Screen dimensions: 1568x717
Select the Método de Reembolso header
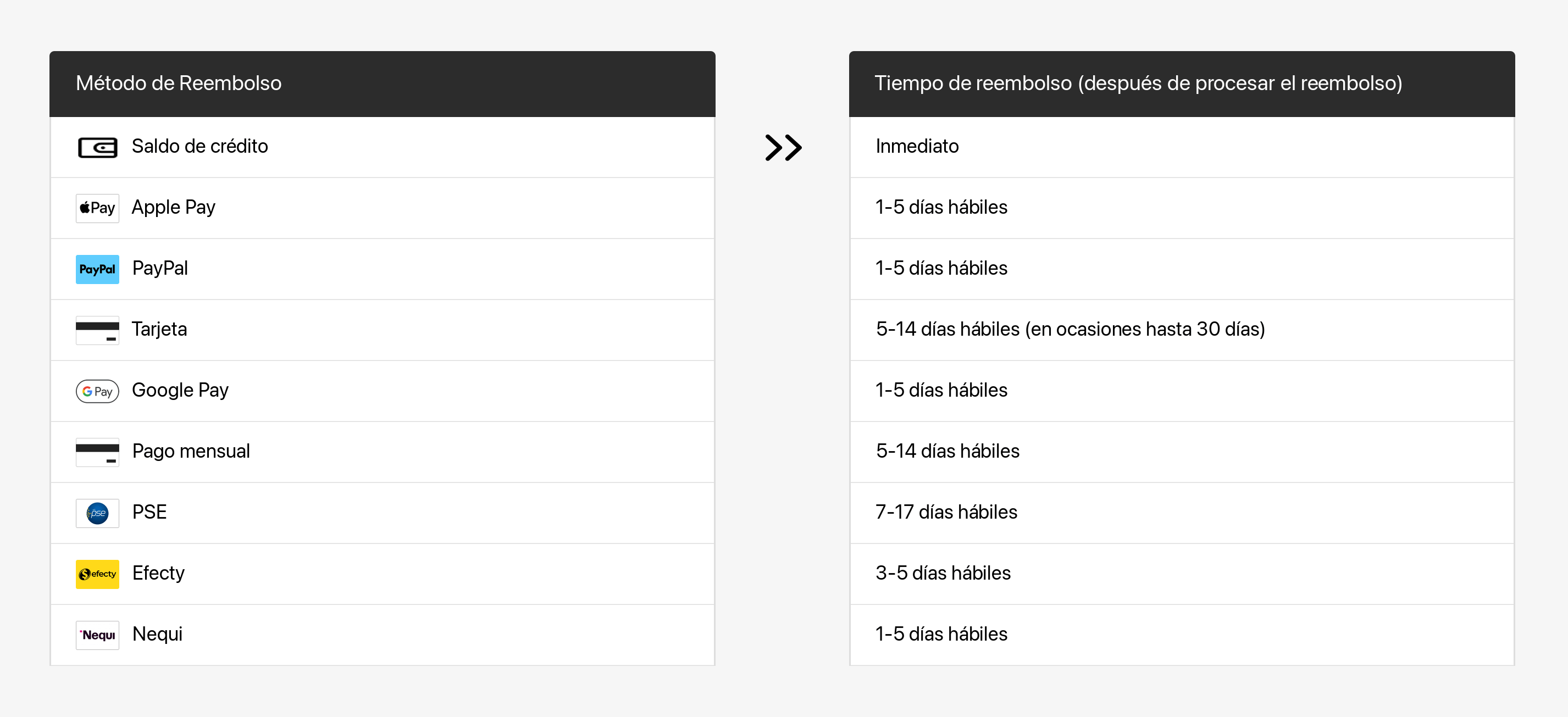coord(179,84)
